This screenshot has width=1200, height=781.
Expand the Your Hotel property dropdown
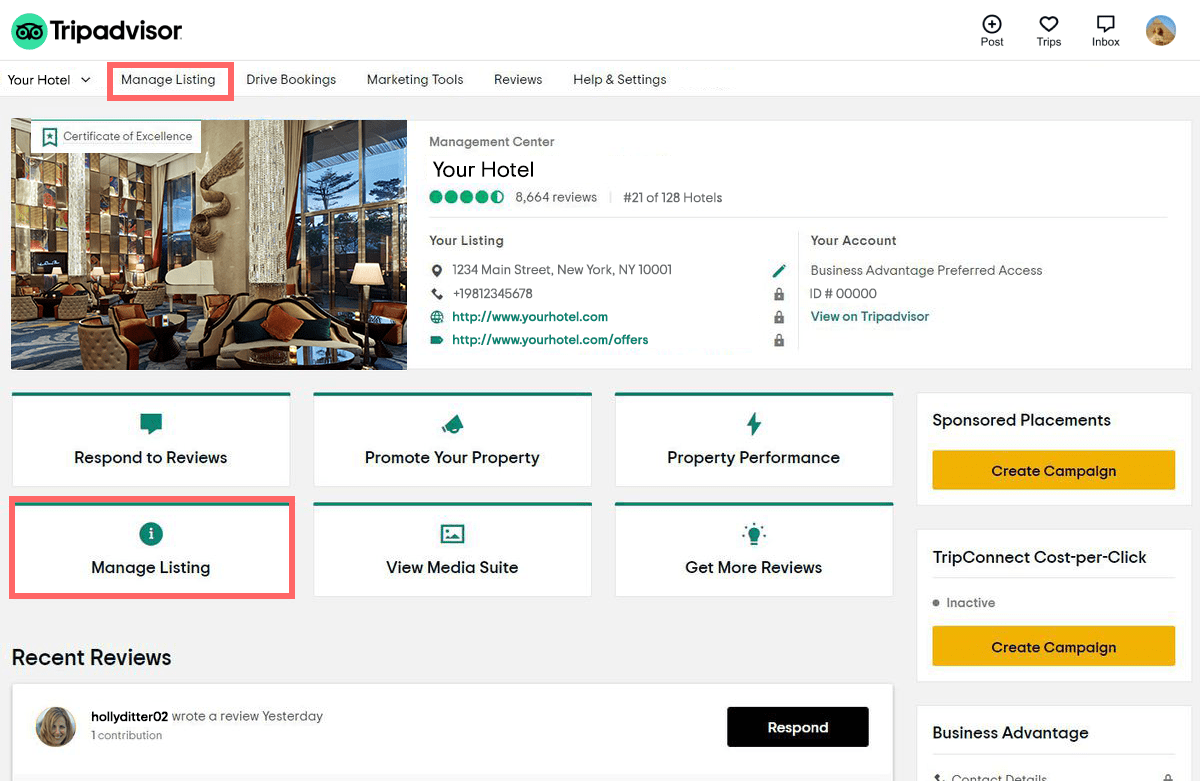pyautogui.click(x=49, y=80)
